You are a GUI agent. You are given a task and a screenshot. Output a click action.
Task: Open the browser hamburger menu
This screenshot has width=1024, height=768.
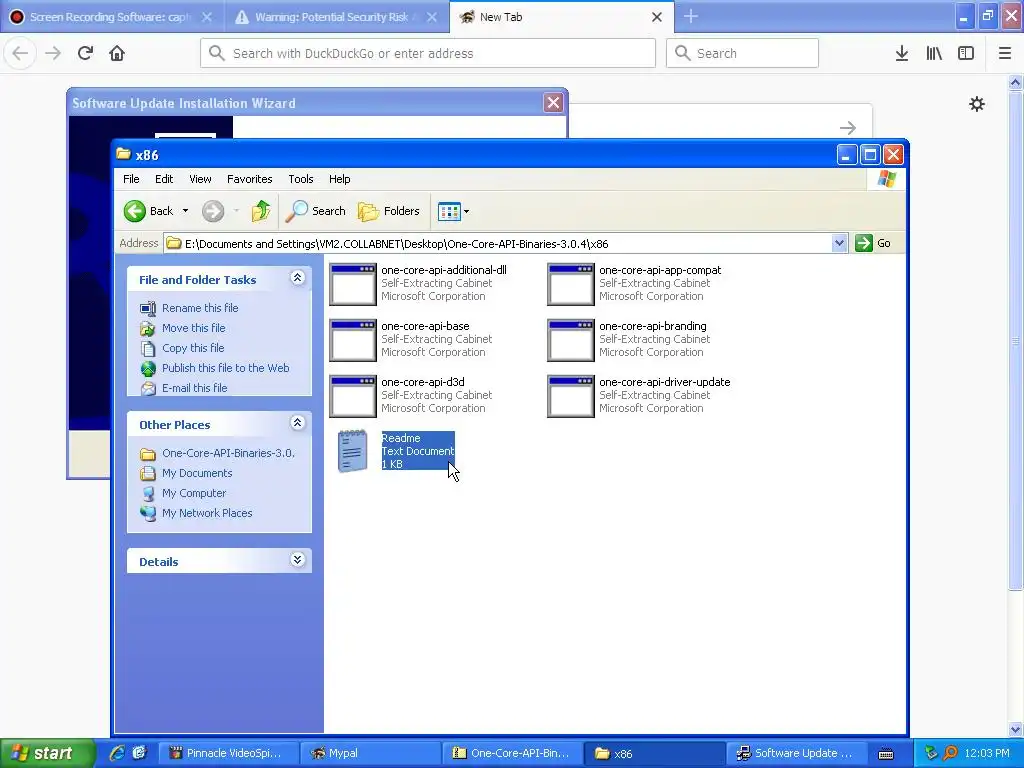tap(1004, 53)
